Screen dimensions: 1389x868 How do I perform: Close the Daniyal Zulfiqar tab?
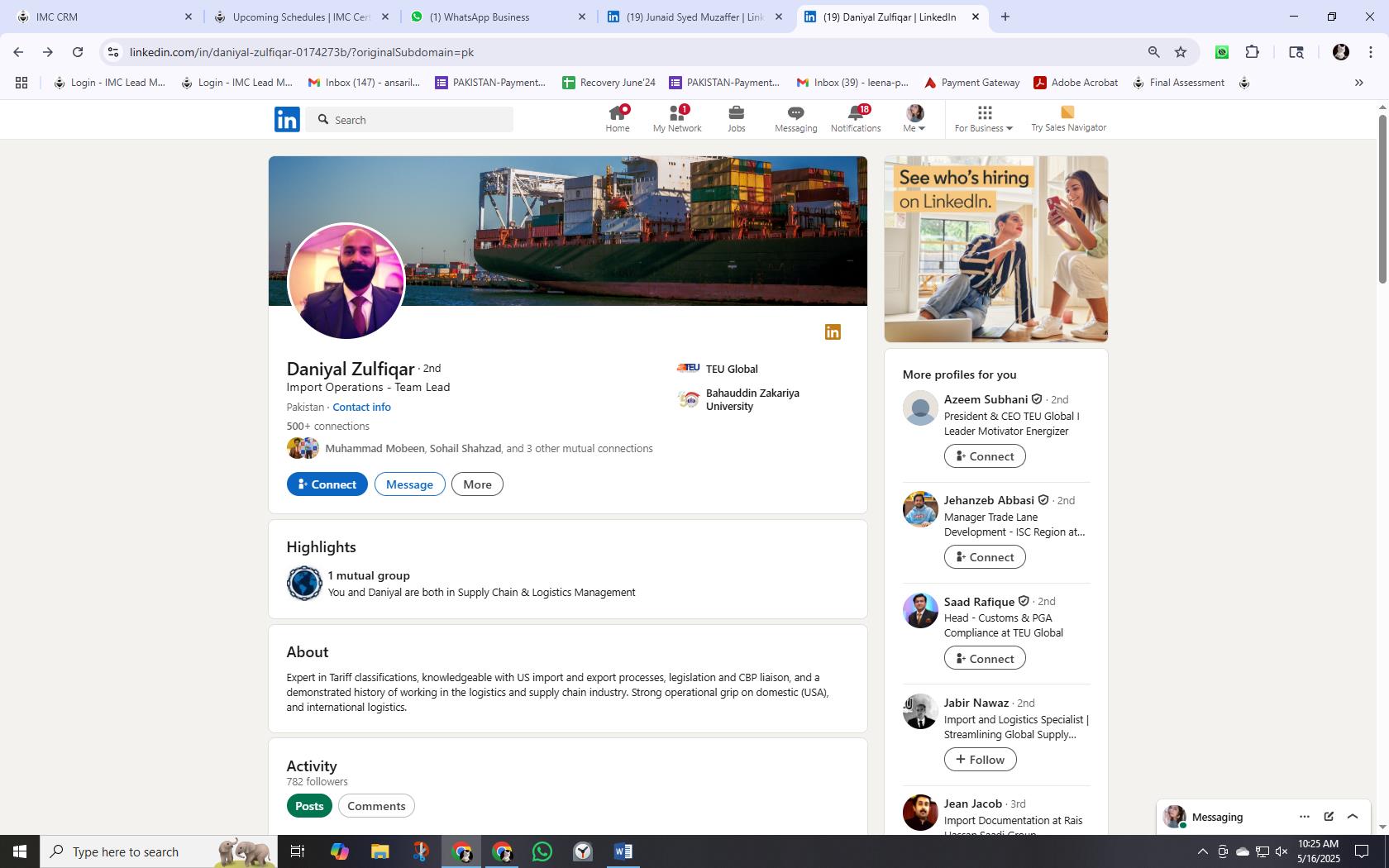[x=976, y=17]
